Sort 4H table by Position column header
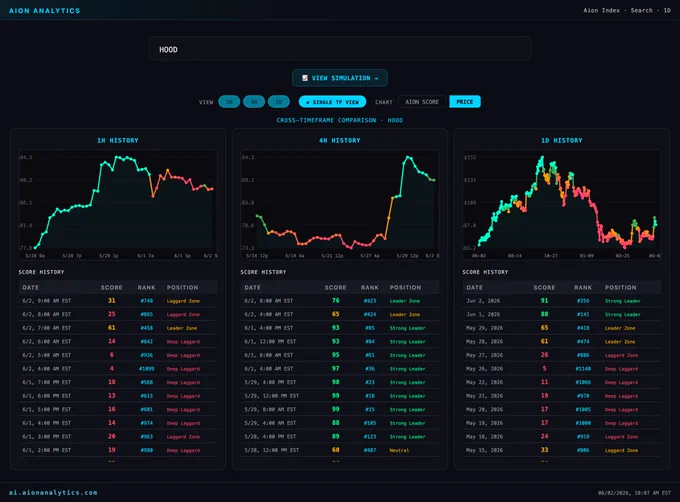Image resolution: width=680 pixels, height=502 pixels. pos(405,287)
